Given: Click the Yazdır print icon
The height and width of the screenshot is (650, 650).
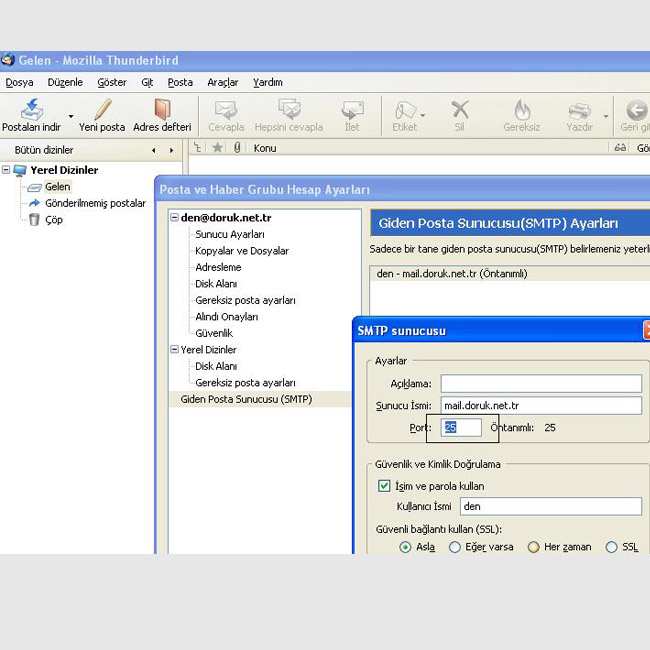Looking at the screenshot, I should pyautogui.click(x=580, y=110).
